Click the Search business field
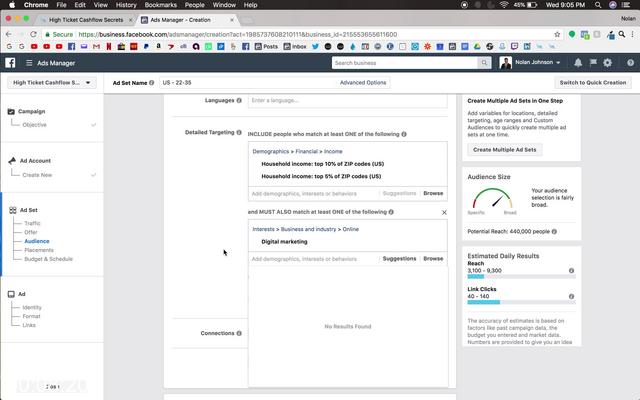The width and height of the screenshot is (640, 400). [x=404, y=63]
